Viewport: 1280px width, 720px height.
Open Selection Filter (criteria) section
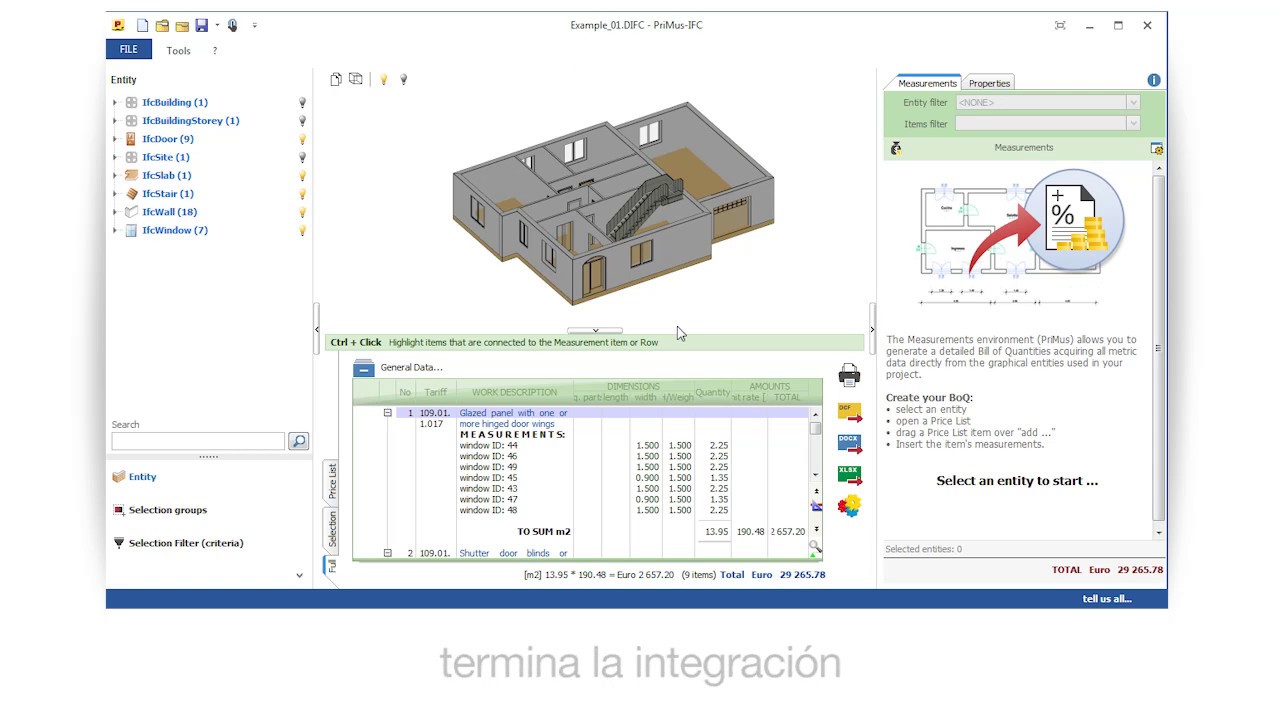pos(186,543)
